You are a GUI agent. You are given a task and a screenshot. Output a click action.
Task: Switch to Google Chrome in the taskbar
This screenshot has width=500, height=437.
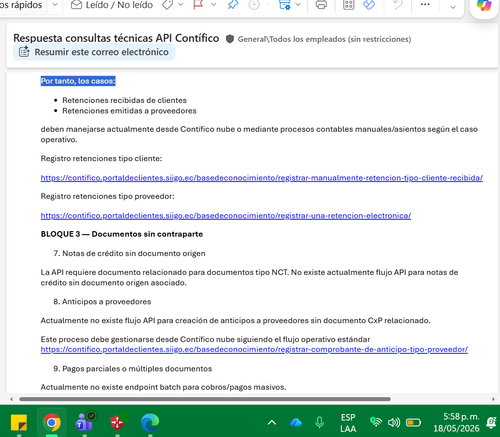click(x=52, y=422)
